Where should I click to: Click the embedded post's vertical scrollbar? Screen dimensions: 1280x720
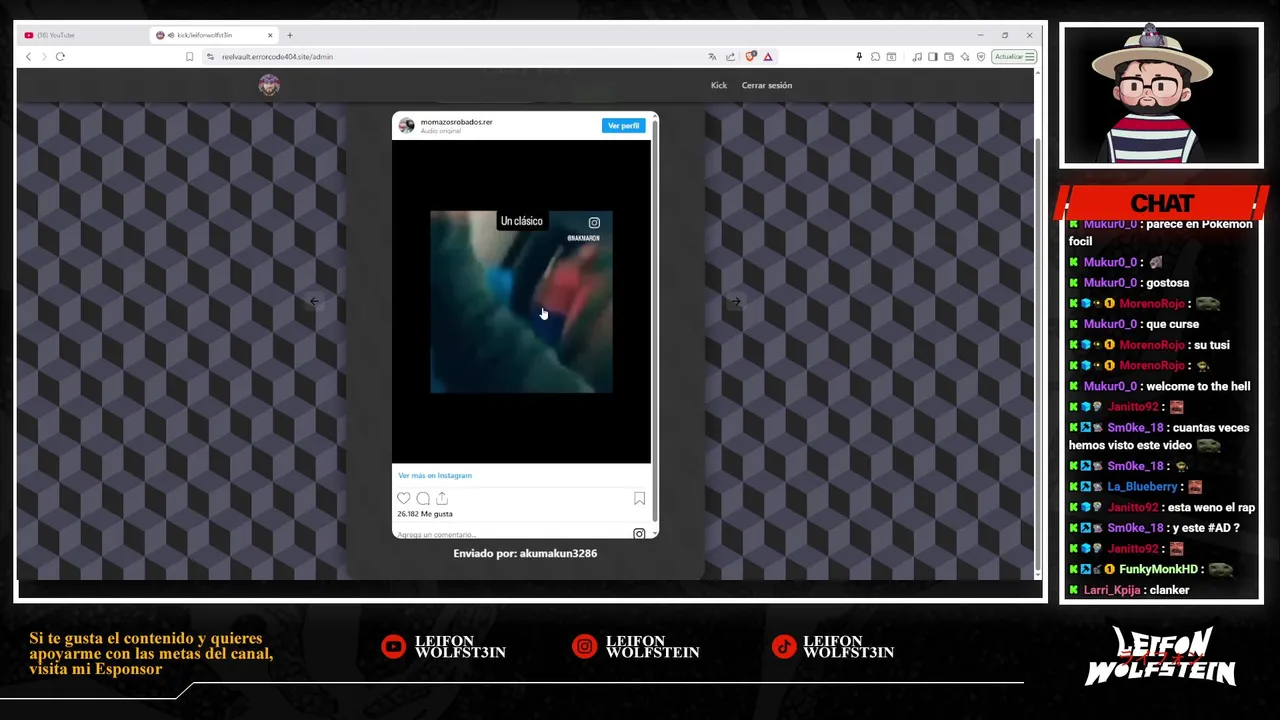[x=655, y=320]
